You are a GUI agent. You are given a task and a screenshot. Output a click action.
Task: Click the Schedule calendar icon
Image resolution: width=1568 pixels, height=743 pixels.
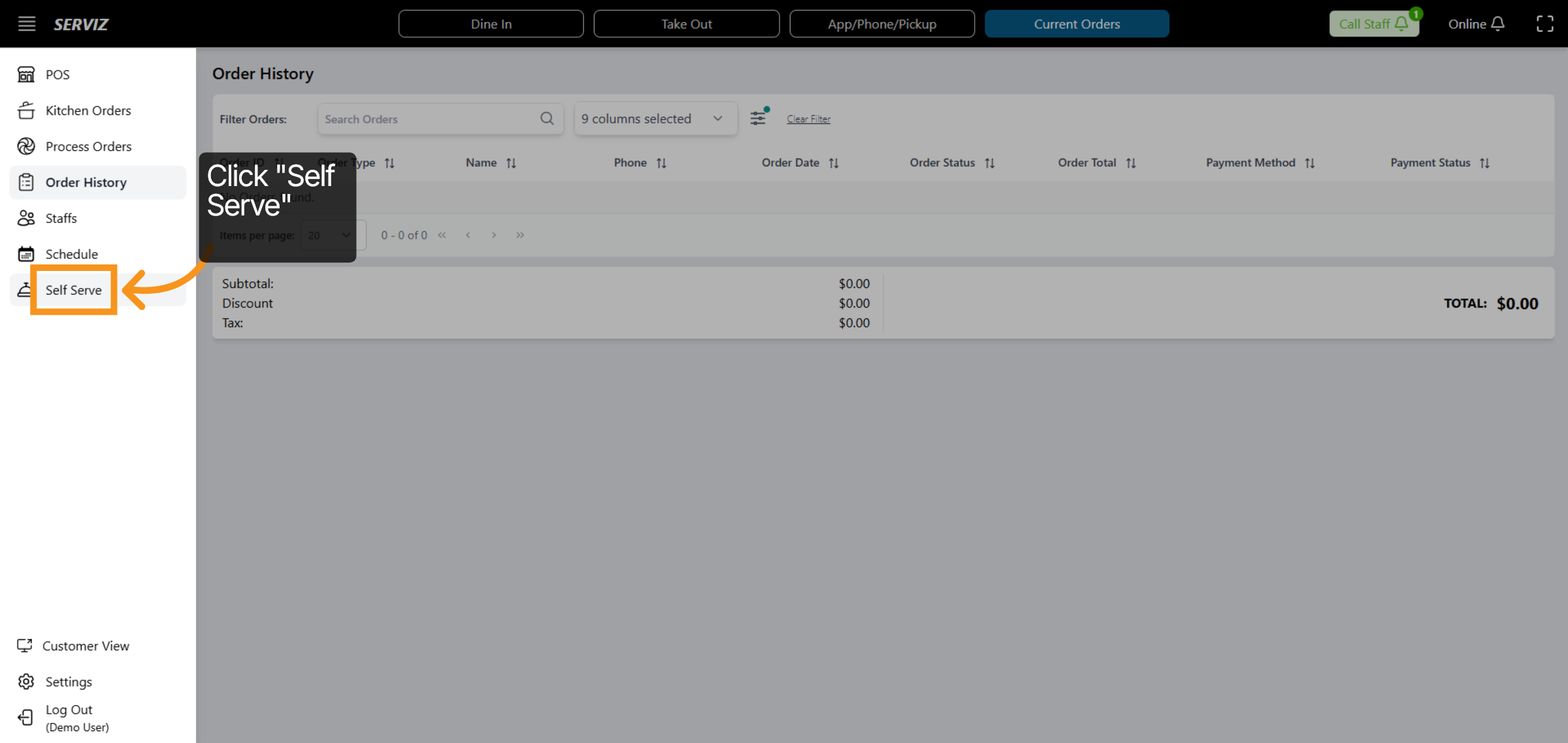click(x=26, y=254)
